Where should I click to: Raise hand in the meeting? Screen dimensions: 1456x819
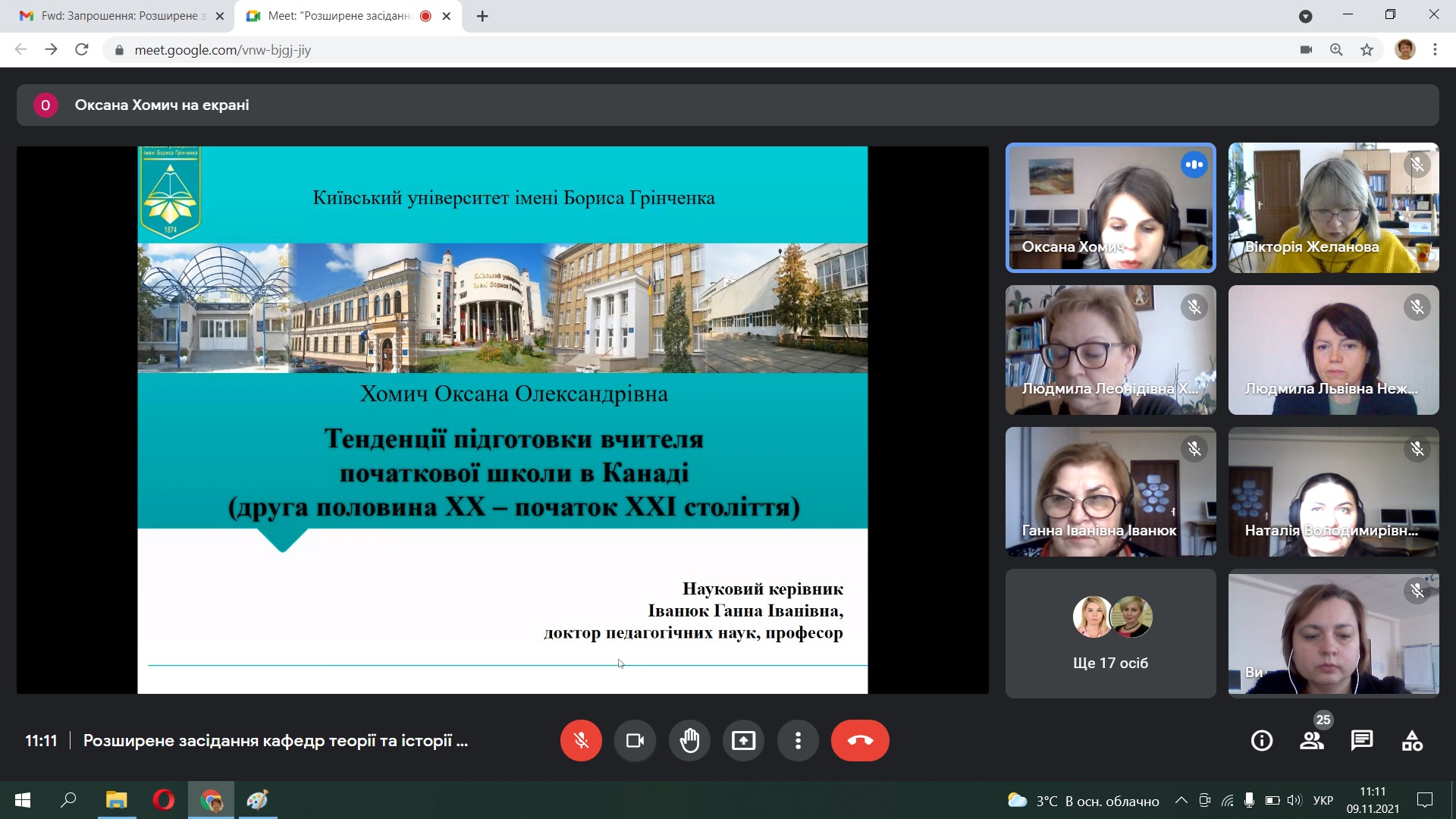pos(689,740)
